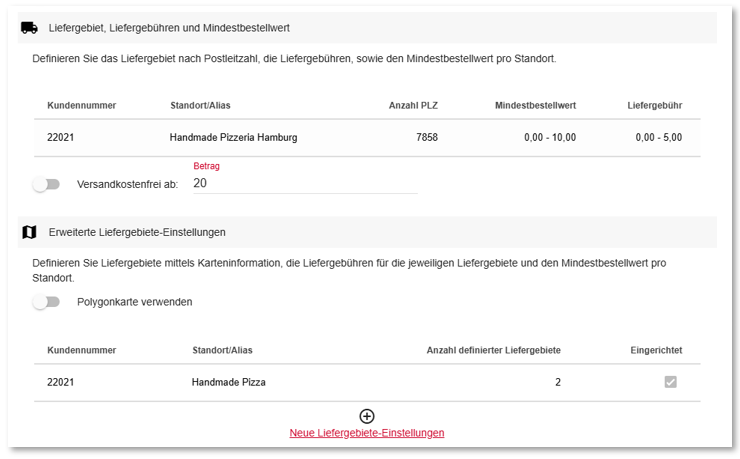Click the Mindestbestellwert column header
Screen dimensions: 740x459
[535, 106]
